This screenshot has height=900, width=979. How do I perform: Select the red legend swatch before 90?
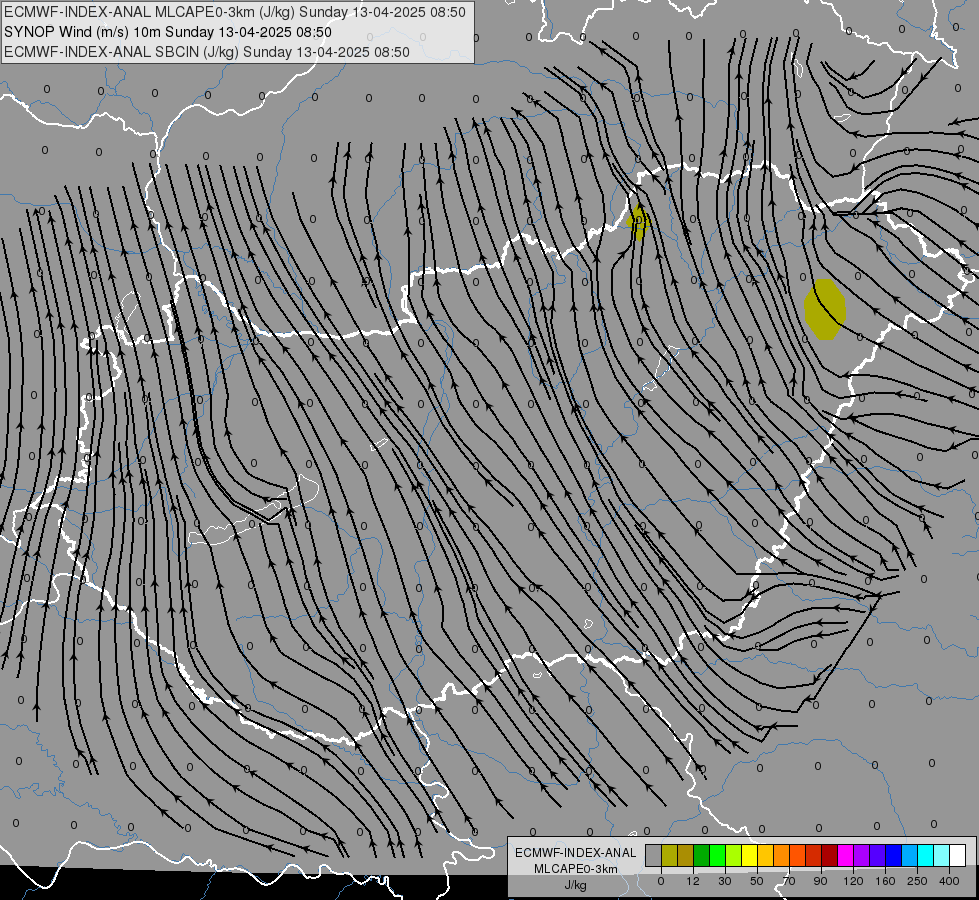(814, 856)
